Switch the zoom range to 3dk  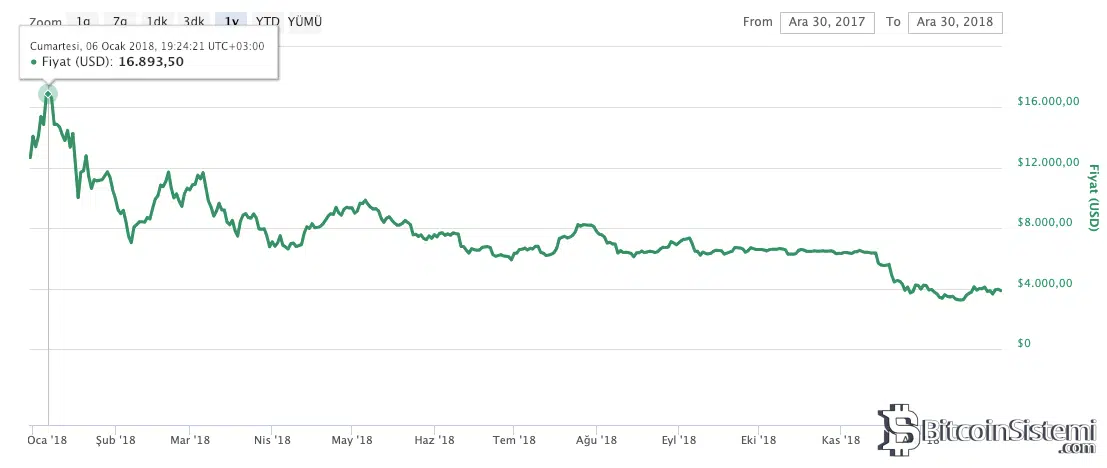click(x=194, y=21)
